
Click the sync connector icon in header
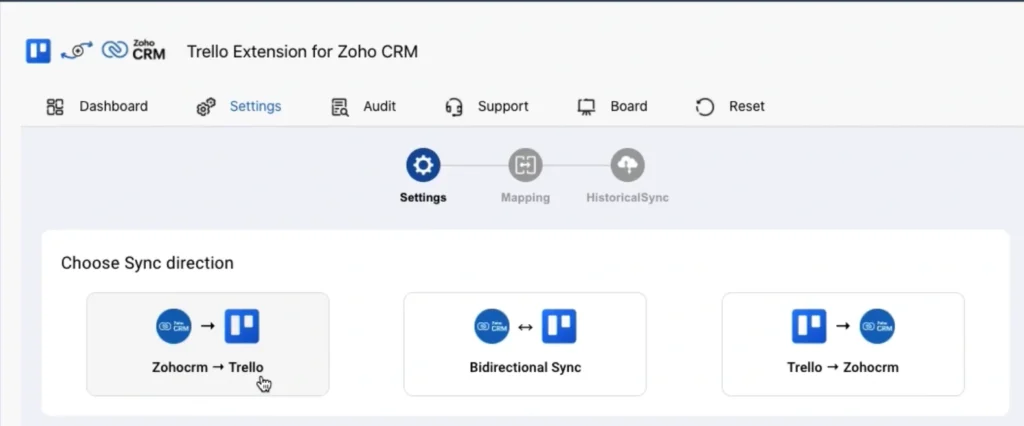(x=77, y=51)
